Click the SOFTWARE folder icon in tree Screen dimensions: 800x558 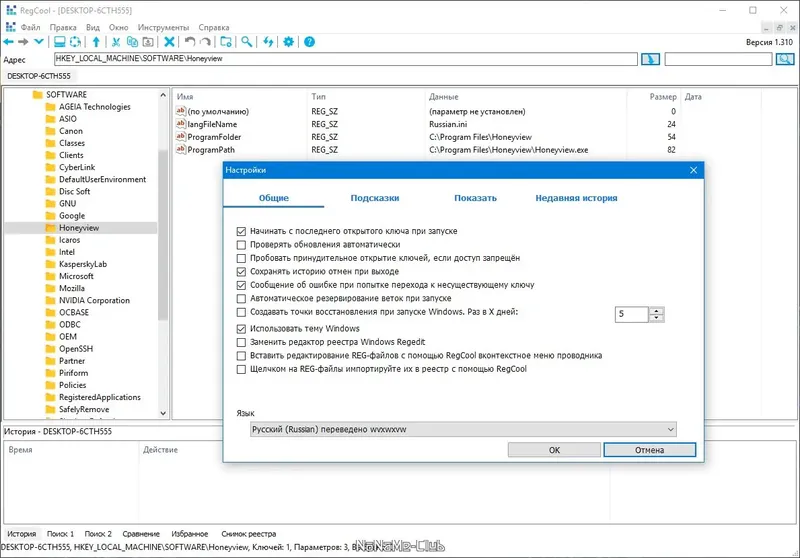[37, 94]
